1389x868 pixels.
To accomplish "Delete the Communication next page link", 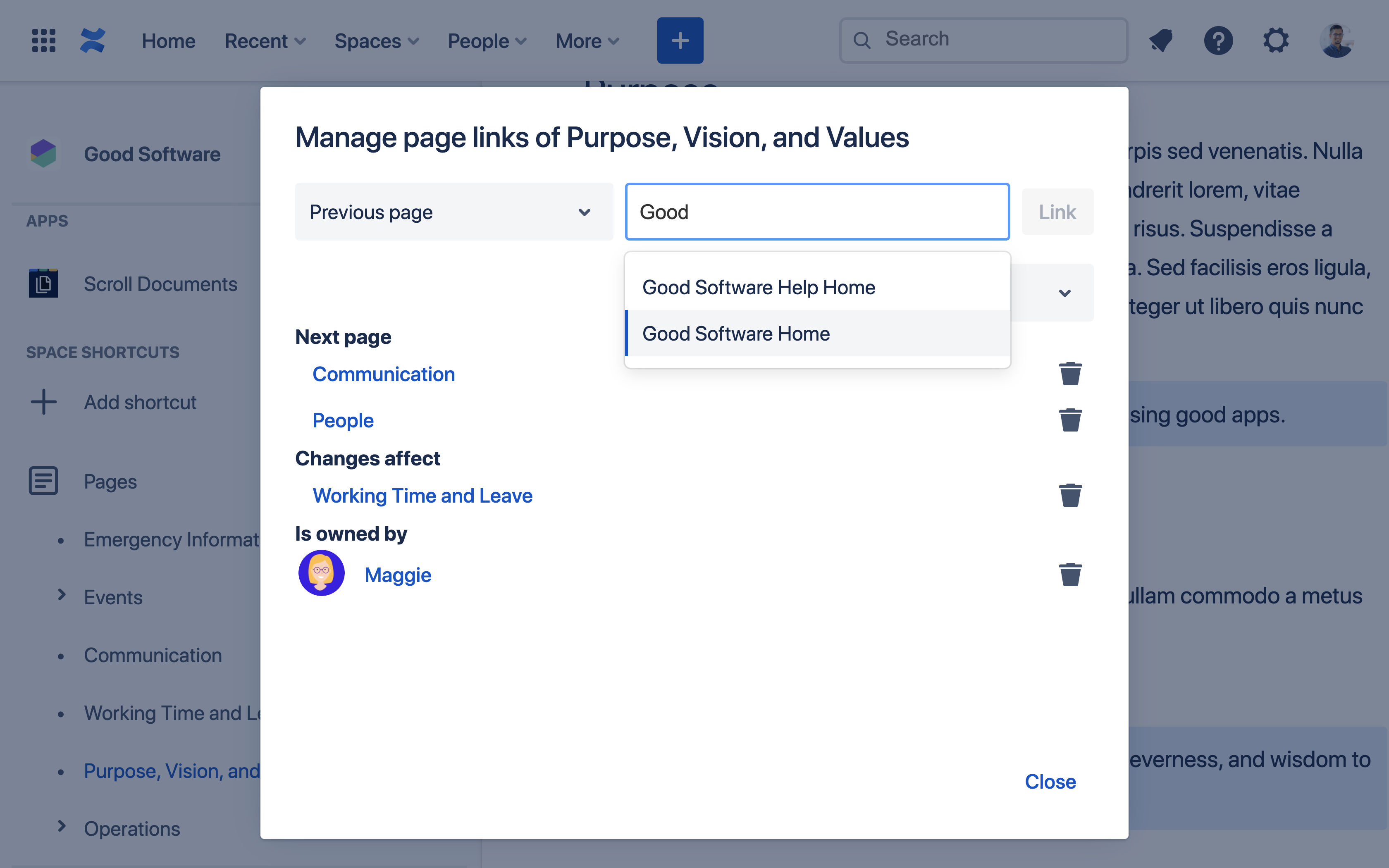I will pos(1070,374).
